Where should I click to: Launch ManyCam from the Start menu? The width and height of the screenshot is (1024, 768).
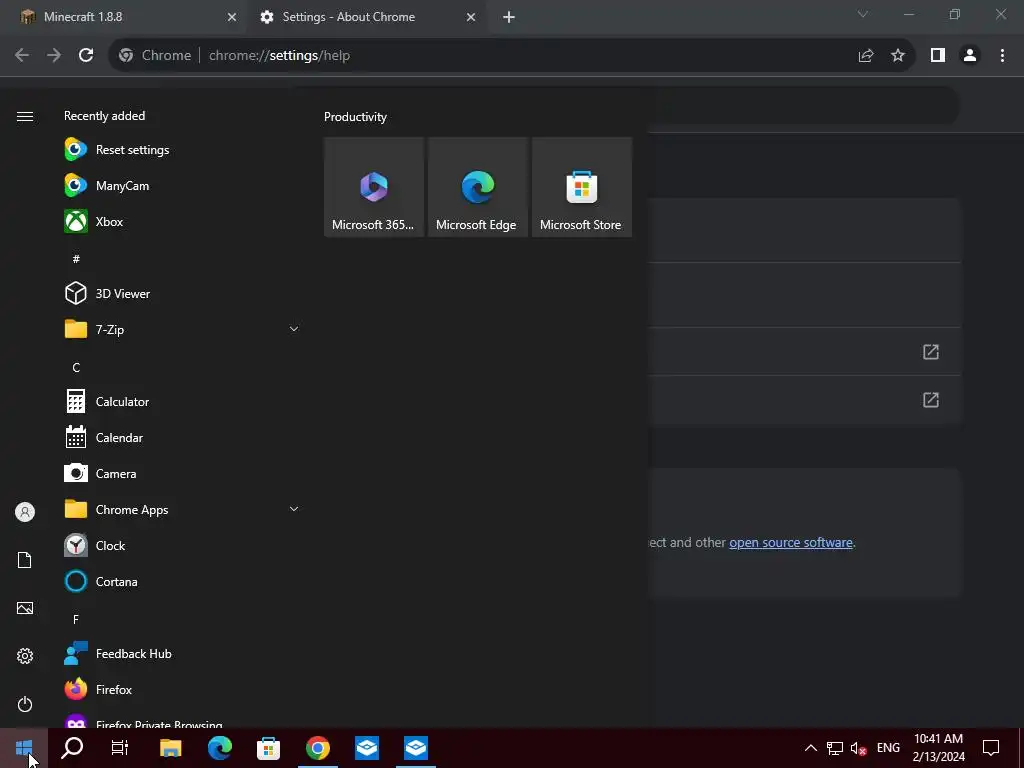coord(182,185)
